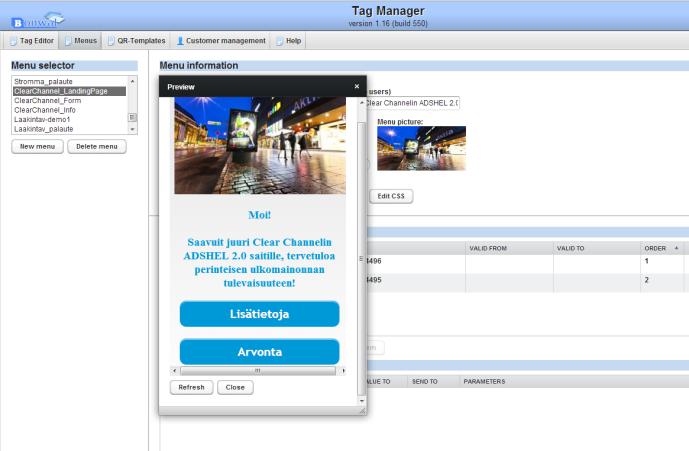Click the preview horizontal scrollbar thumb

tap(257, 371)
